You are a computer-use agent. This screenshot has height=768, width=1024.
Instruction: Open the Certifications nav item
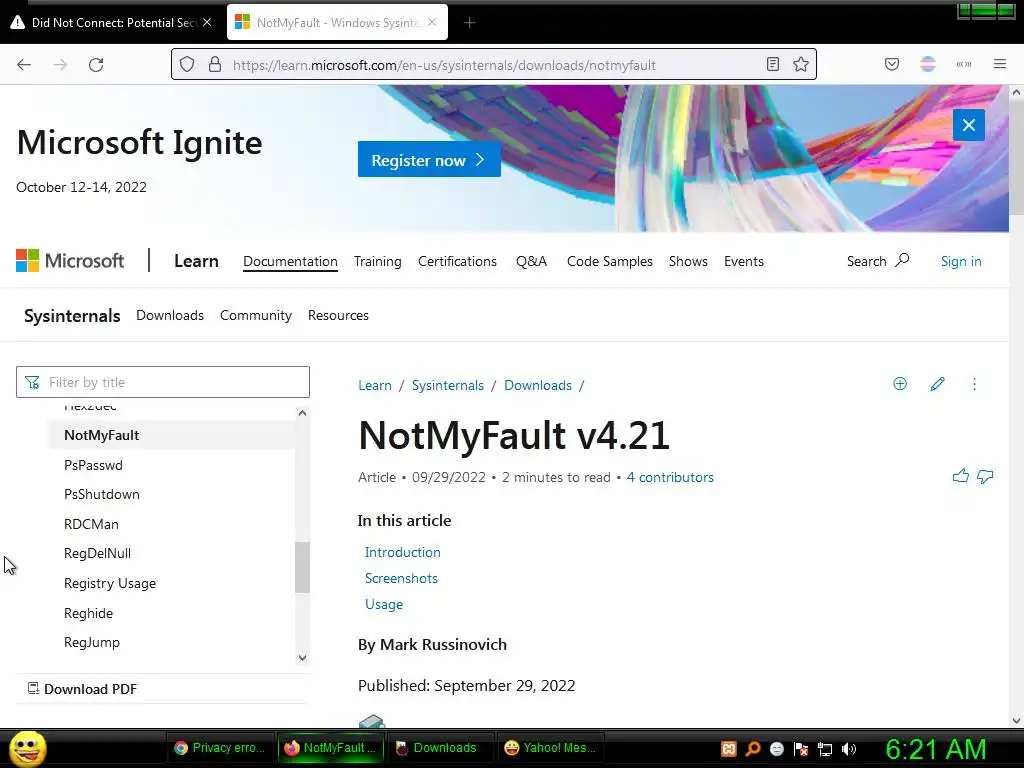(457, 261)
